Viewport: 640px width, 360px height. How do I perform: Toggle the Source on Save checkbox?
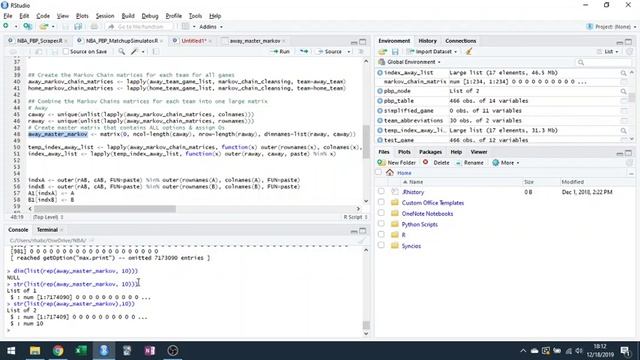(x=66, y=51)
